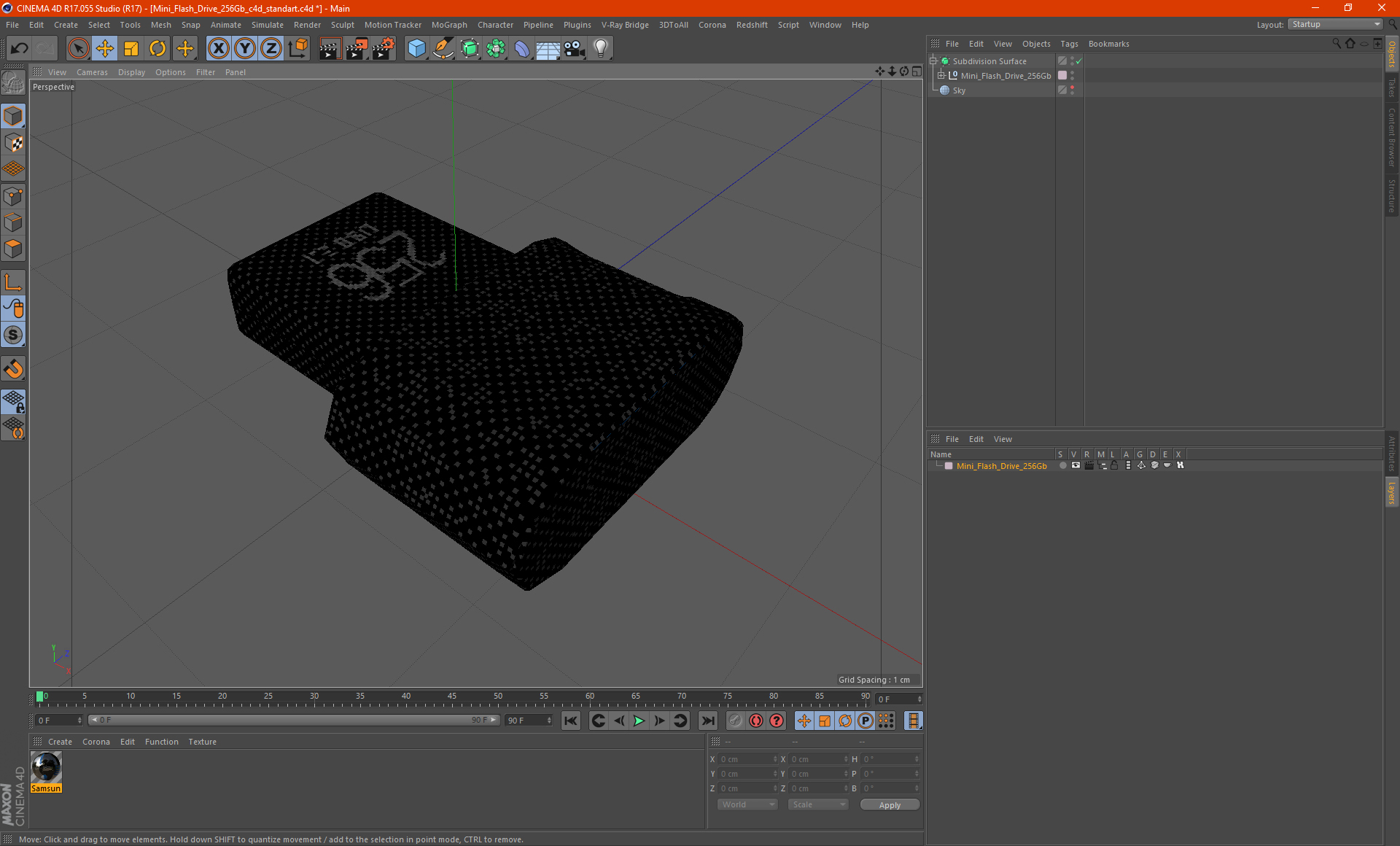Open the Layout Startup dropdown
The image size is (1400, 846).
(x=1335, y=25)
